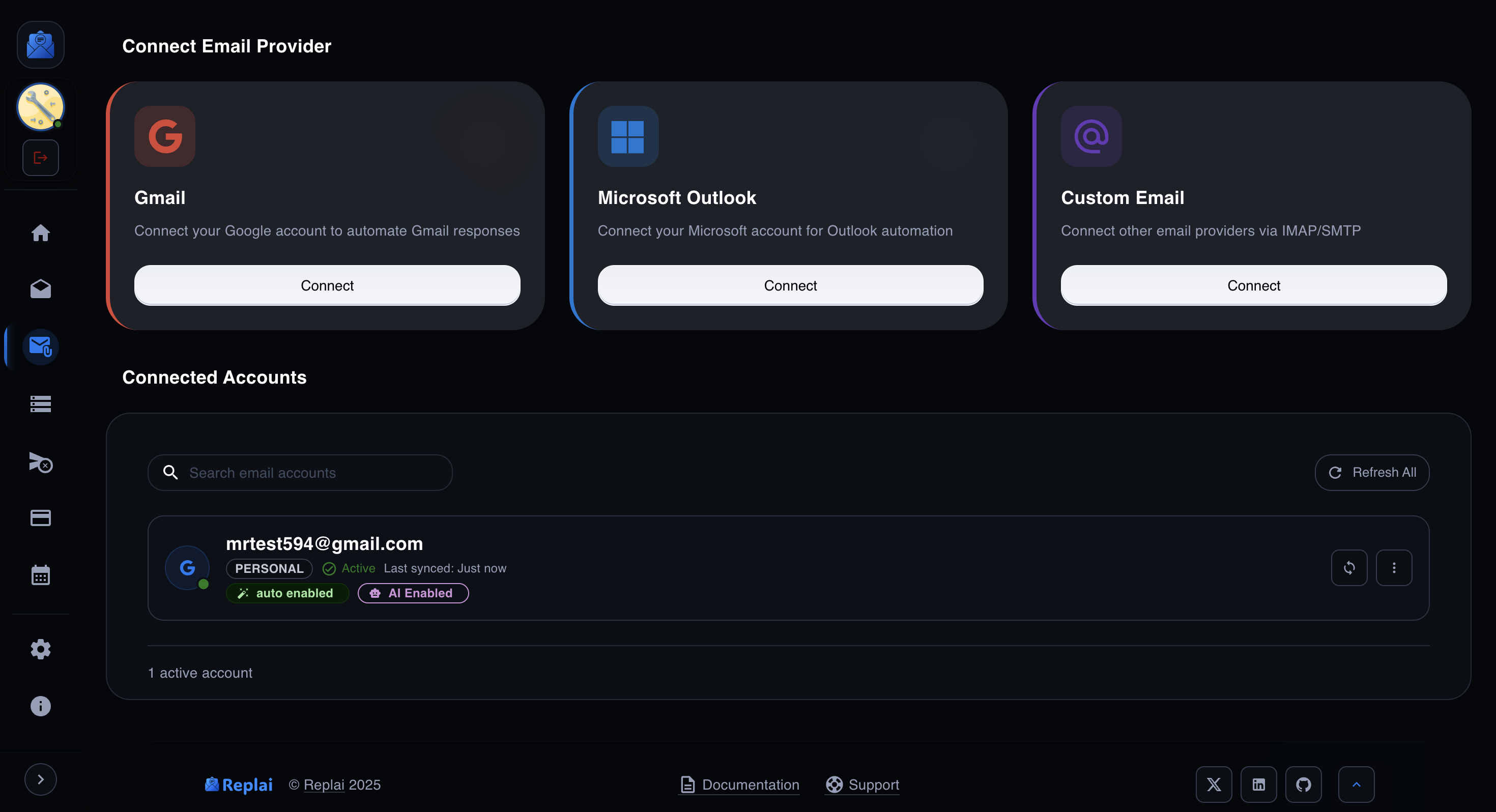Click the scroll-to-top chevron button

[x=1356, y=784]
